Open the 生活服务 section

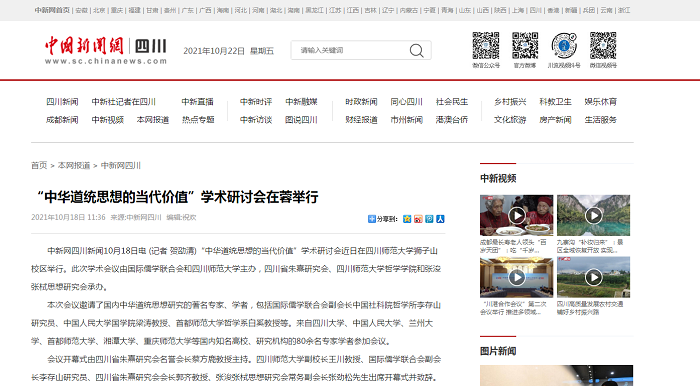(600, 120)
